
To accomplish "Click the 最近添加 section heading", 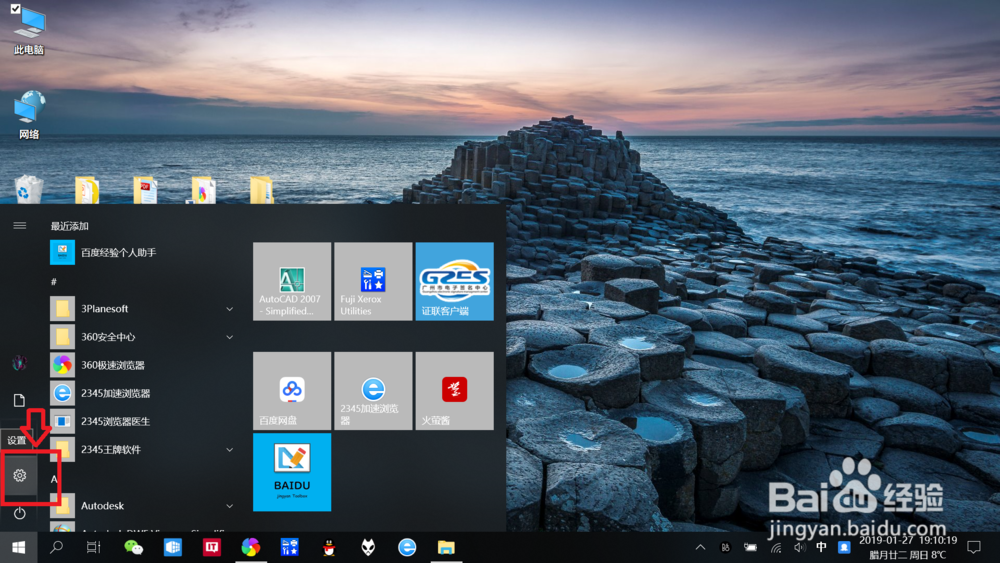I will 70,226.
